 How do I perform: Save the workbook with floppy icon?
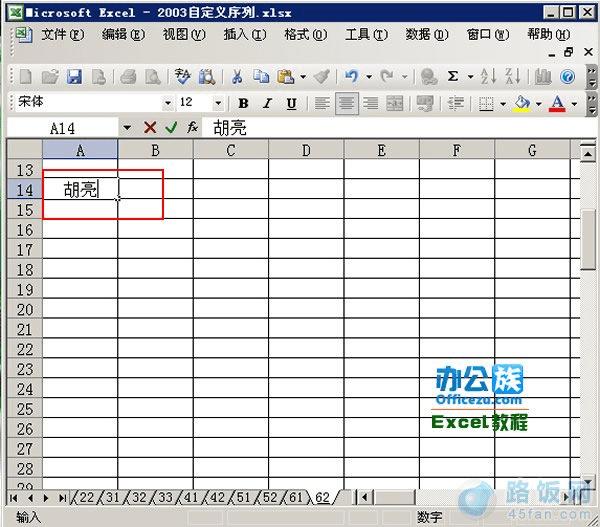pos(75,77)
